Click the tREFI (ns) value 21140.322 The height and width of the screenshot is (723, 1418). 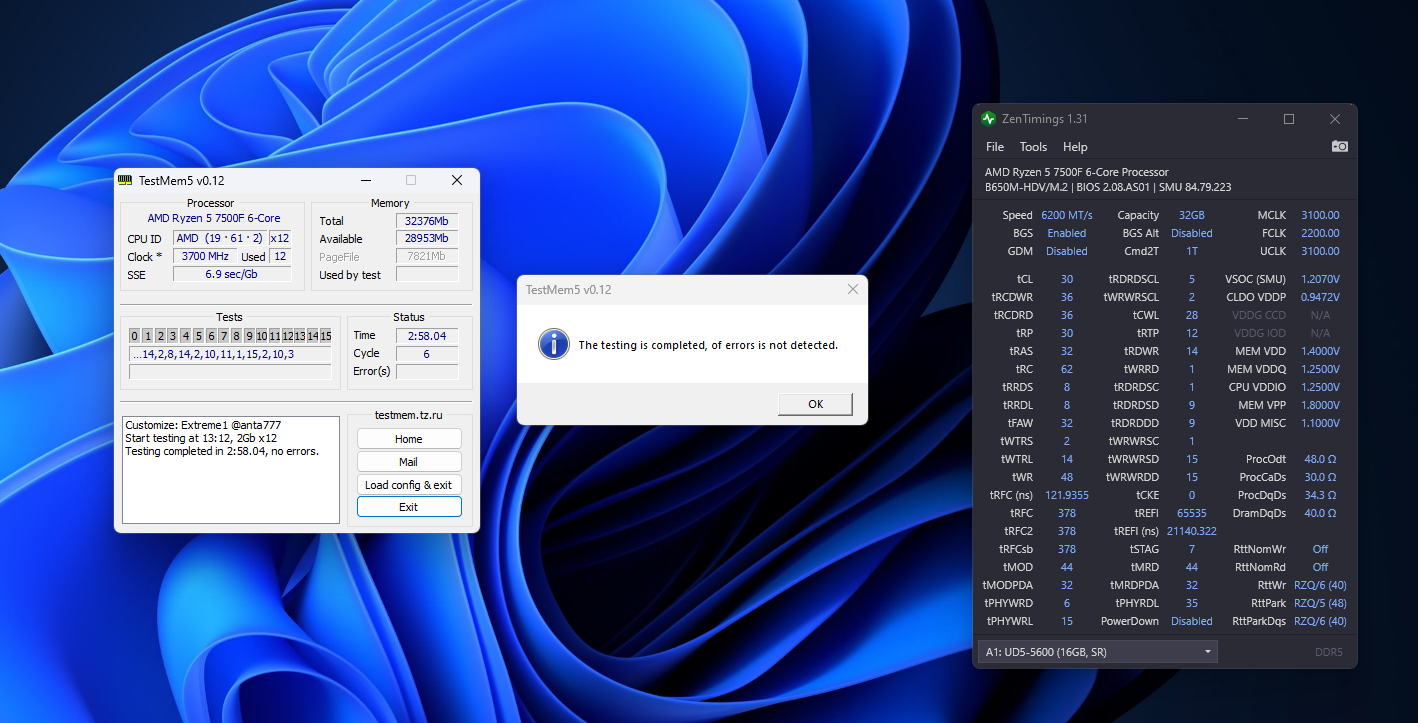click(x=1192, y=531)
